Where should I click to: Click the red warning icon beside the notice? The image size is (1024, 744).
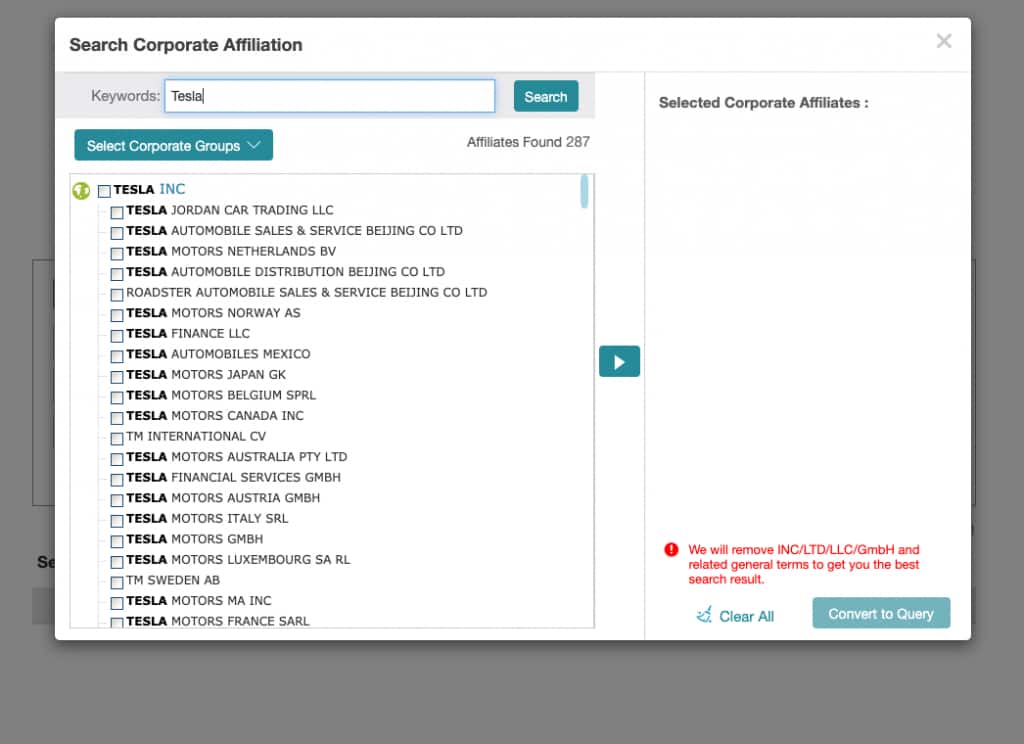pos(671,549)
